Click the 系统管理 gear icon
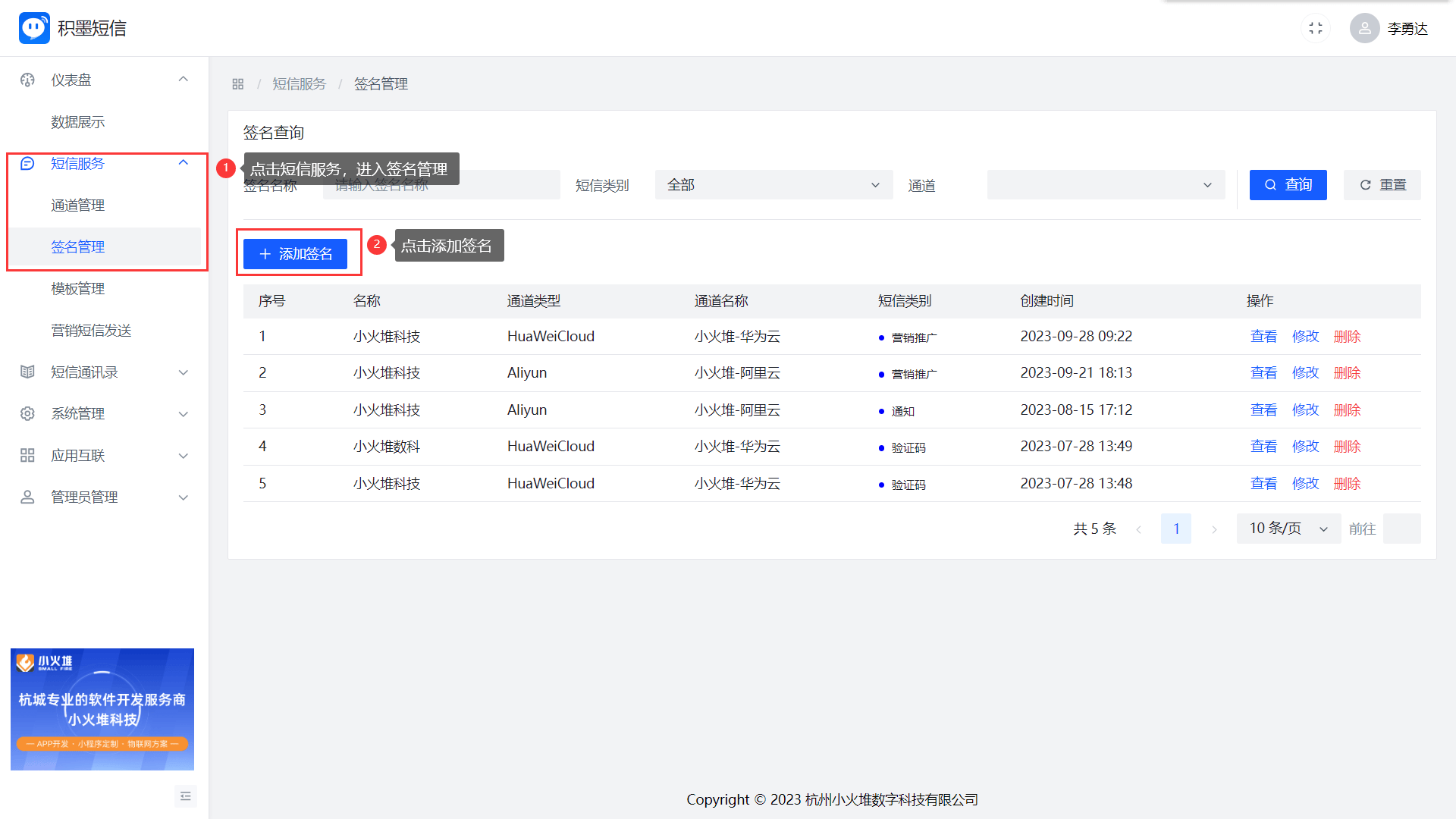This screenshot has height=819, width=1456. pyautogui.click(x=28, y=413)
